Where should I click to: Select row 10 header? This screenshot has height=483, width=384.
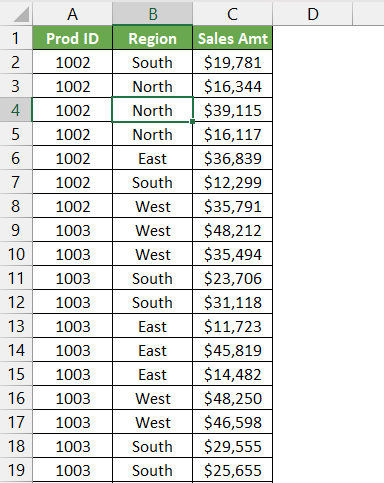pyautogui.click(x=16, y=254)
